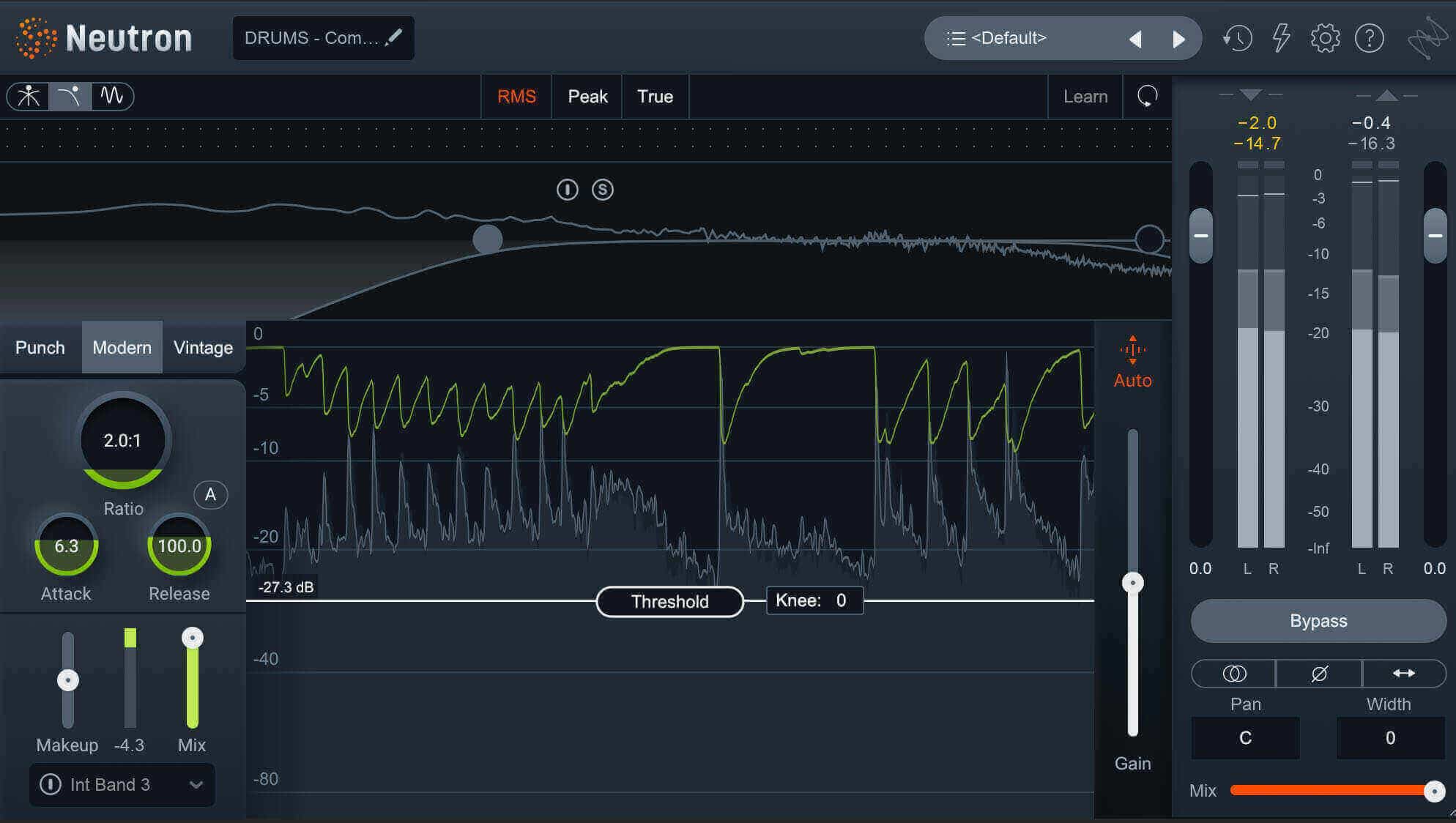Go to next preset arrow
The width and height of the screenshot is (1456, 823).
click(1178, 39)
